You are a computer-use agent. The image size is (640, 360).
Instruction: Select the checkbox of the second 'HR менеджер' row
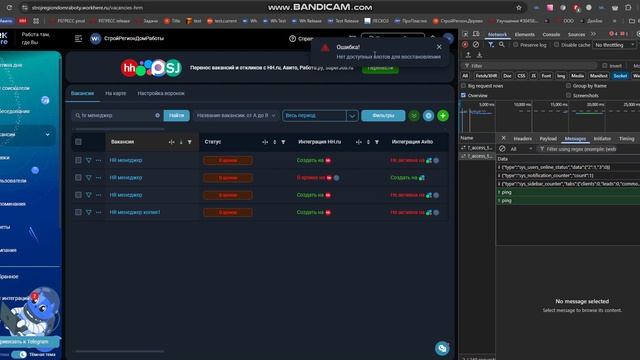point(78,178)
